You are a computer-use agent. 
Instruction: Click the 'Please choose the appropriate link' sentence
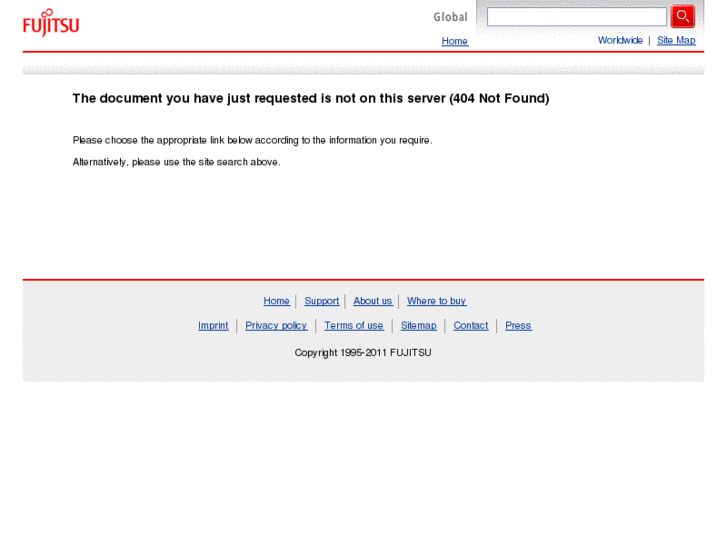252,140
